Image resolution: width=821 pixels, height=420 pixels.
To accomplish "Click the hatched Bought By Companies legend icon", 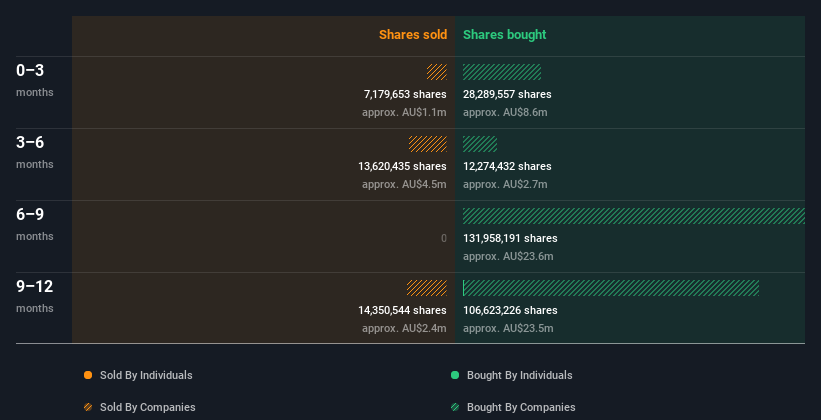I will pos(455,407).
